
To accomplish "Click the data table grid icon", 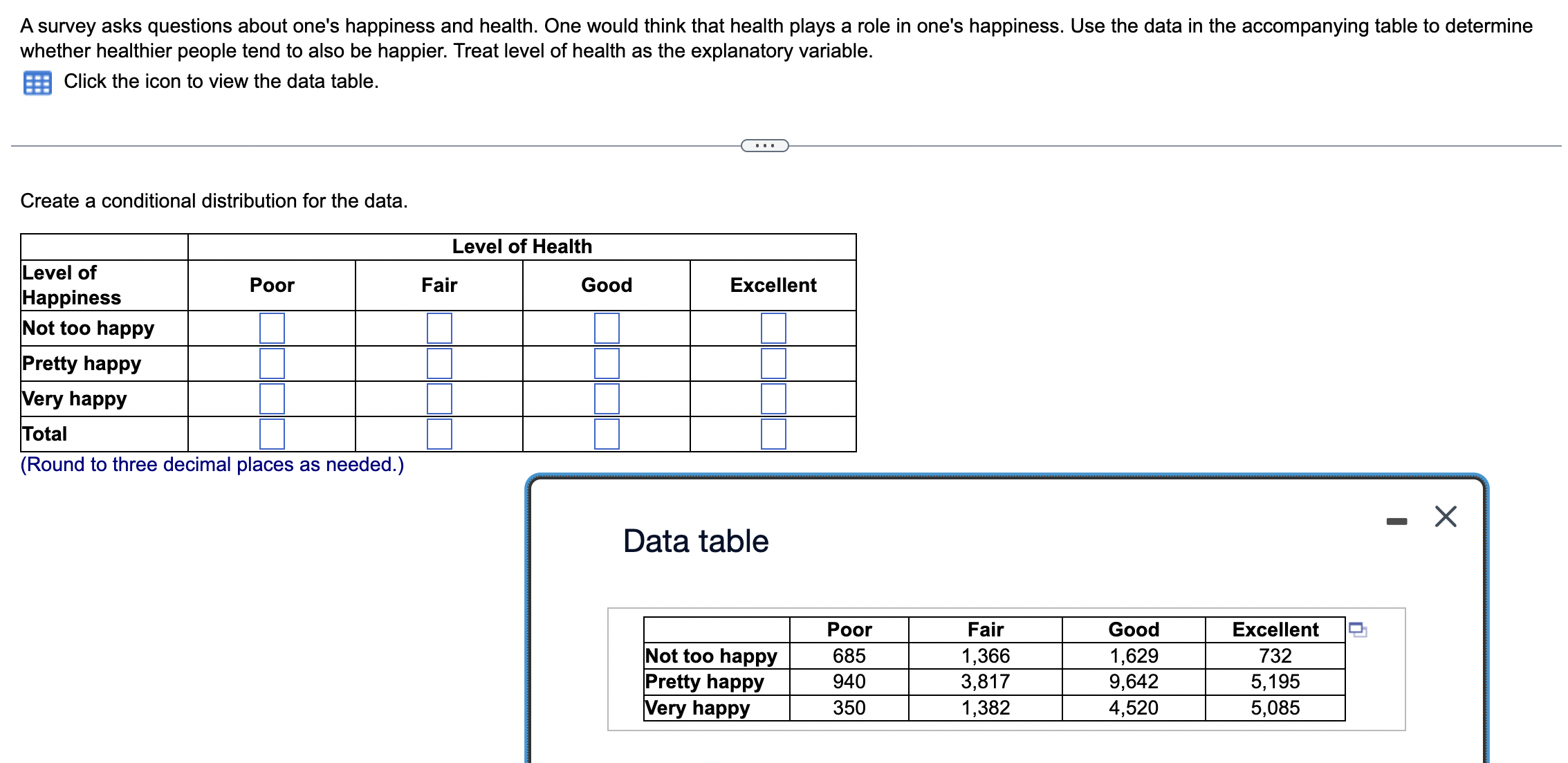I will (x=37, y=83).
